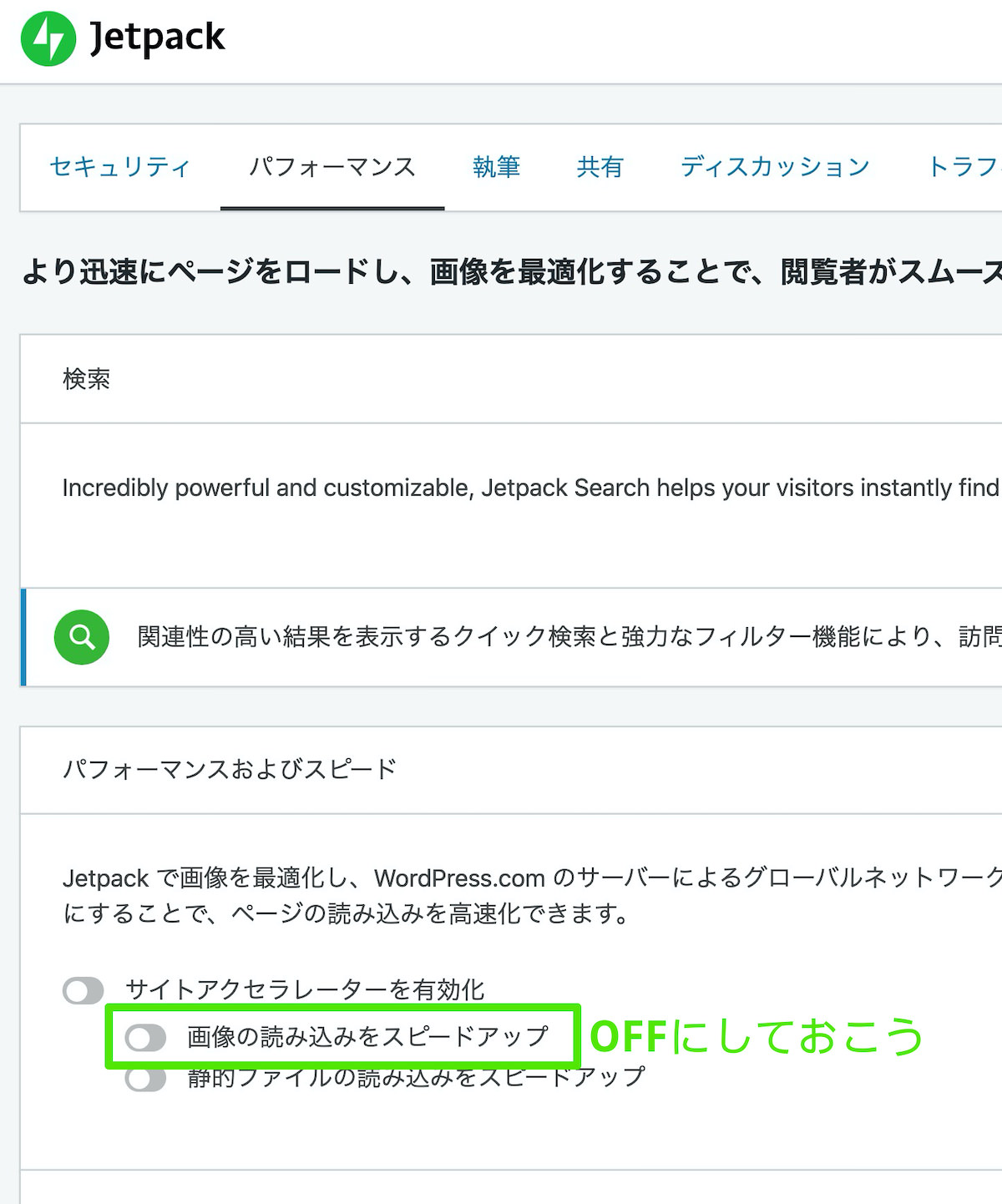Click the green search magnifier icon
Screen dimensions: 1002x1204
point(82,637)
